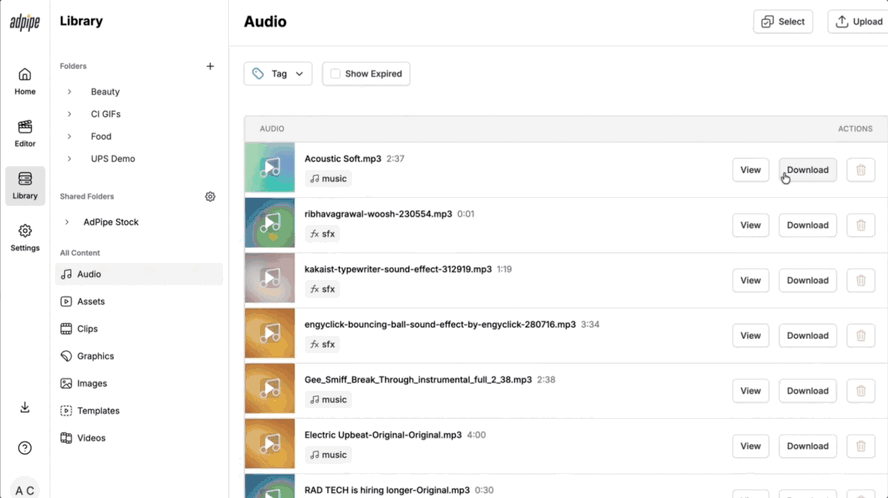Open Library in the sidebar

click(25, 186)
